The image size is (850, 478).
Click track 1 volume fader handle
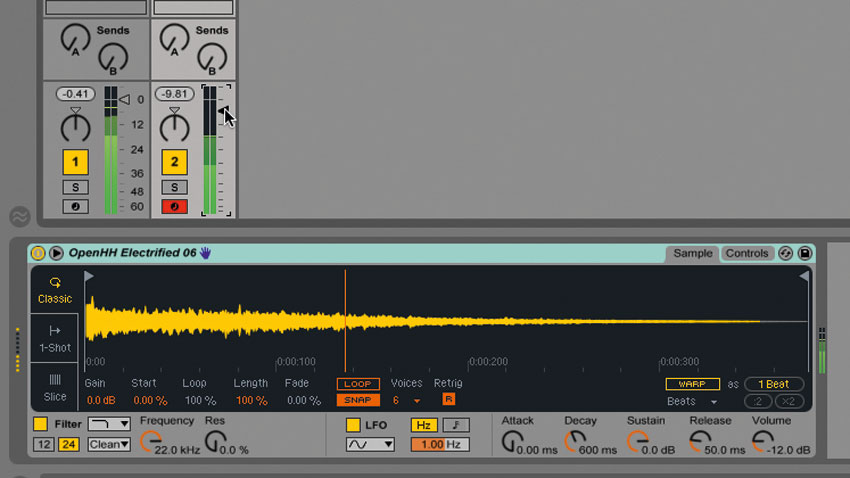(125, 100)
